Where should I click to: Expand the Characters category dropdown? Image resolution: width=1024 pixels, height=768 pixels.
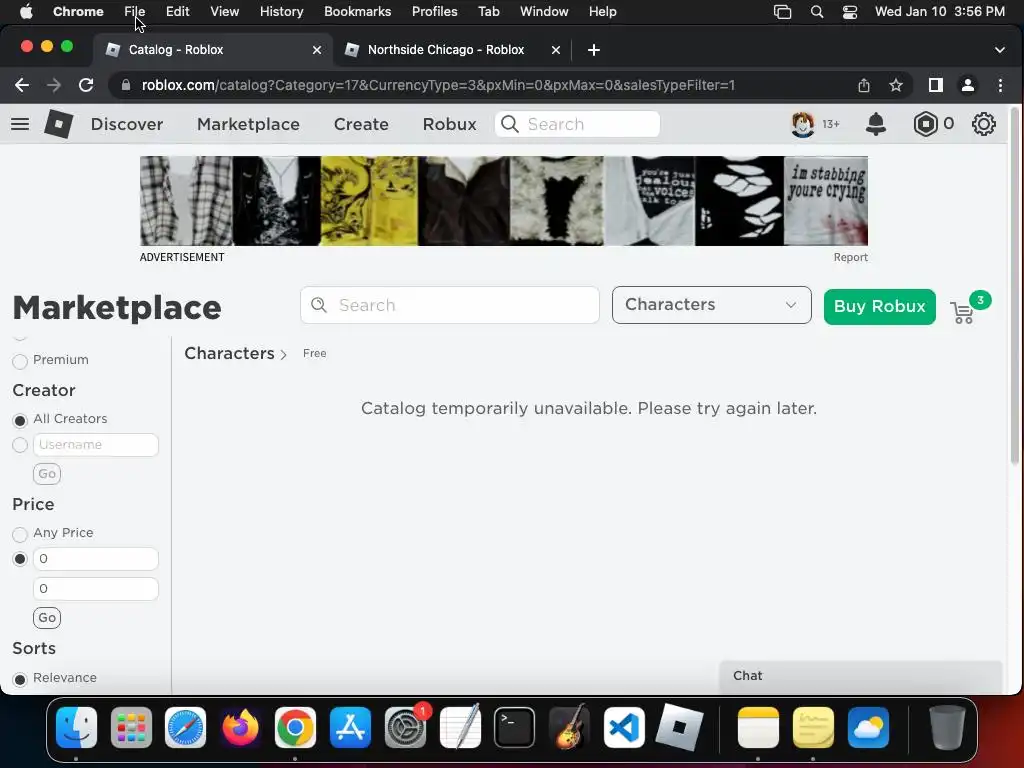[x=711, y=305]
